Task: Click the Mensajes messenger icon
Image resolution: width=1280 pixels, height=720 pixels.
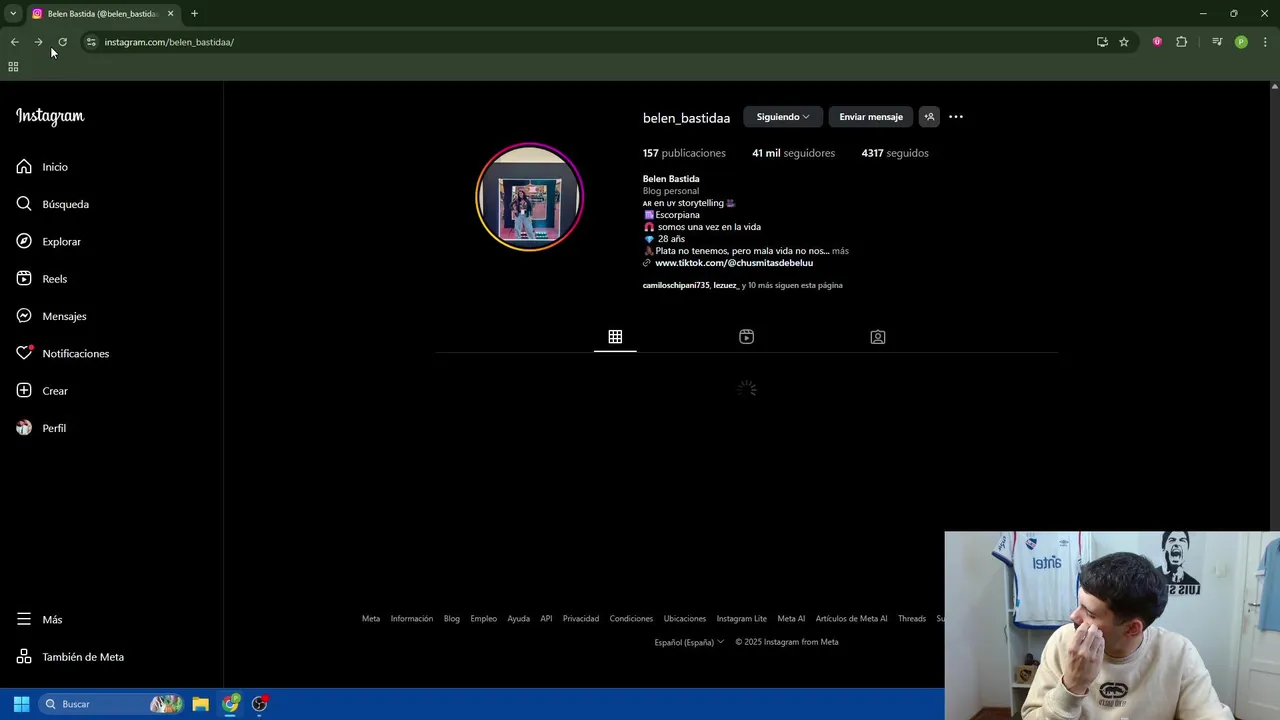Action: click(x=24, y=316)
